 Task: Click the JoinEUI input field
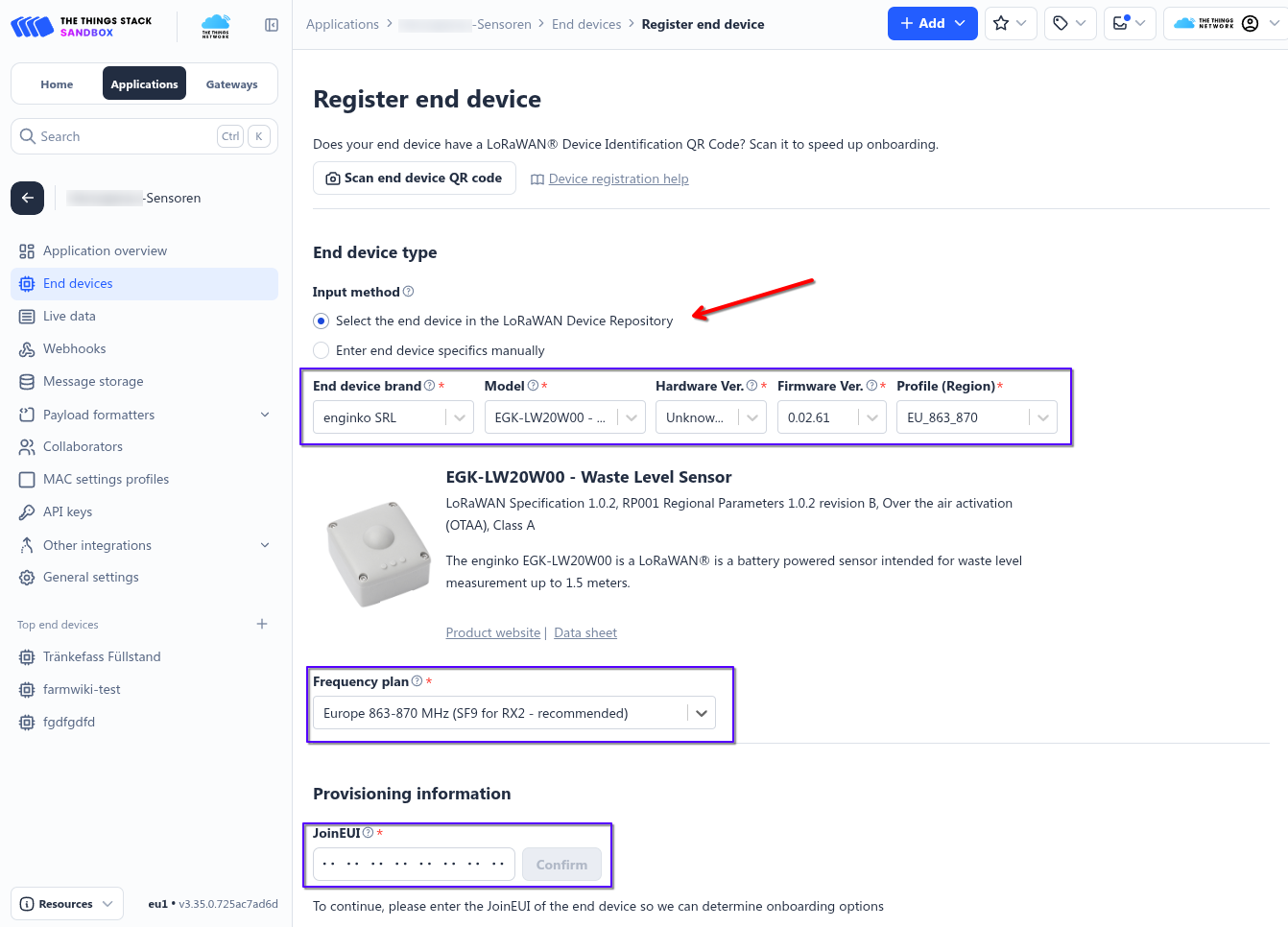414,864
